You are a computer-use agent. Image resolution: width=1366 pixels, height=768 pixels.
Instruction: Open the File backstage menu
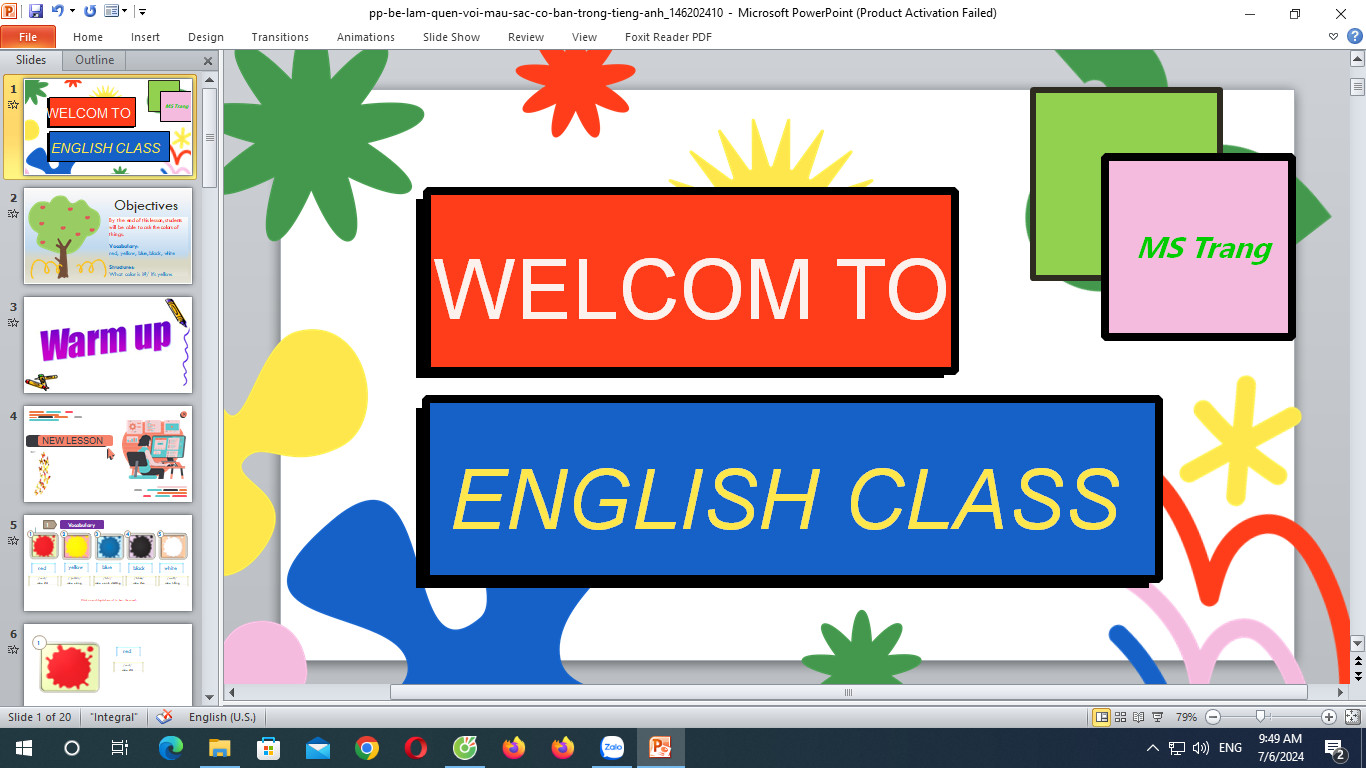(x=28, y=37)
